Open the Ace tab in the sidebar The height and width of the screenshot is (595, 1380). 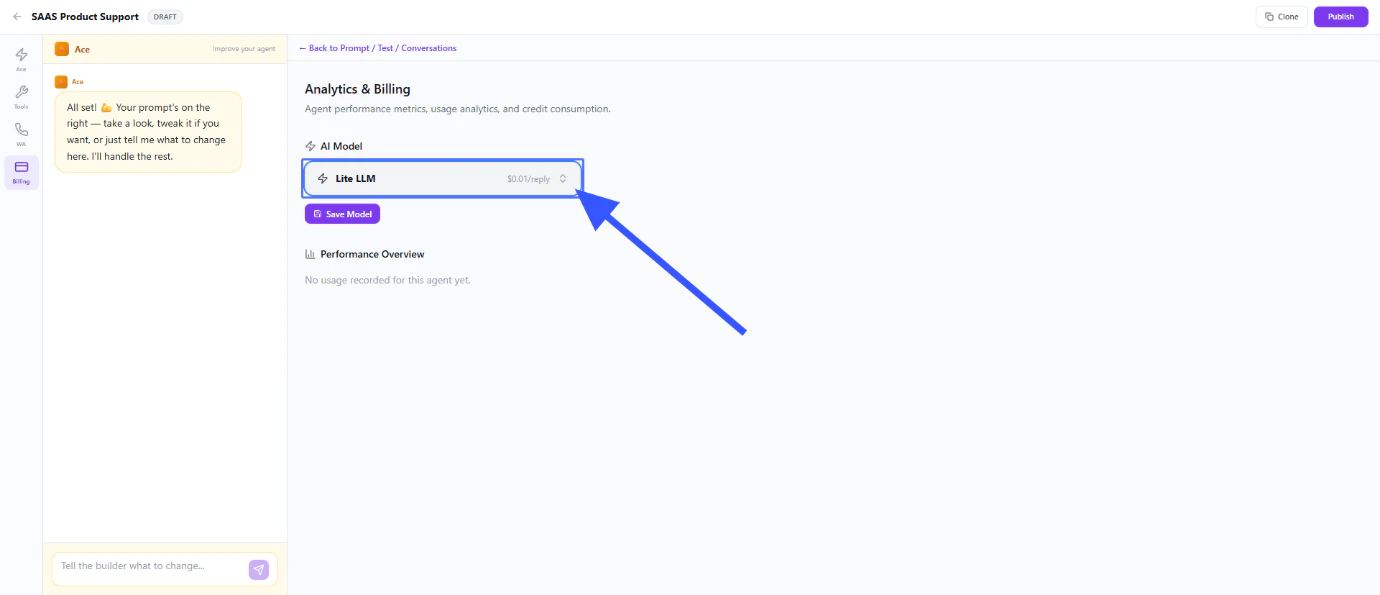(21, 59)
